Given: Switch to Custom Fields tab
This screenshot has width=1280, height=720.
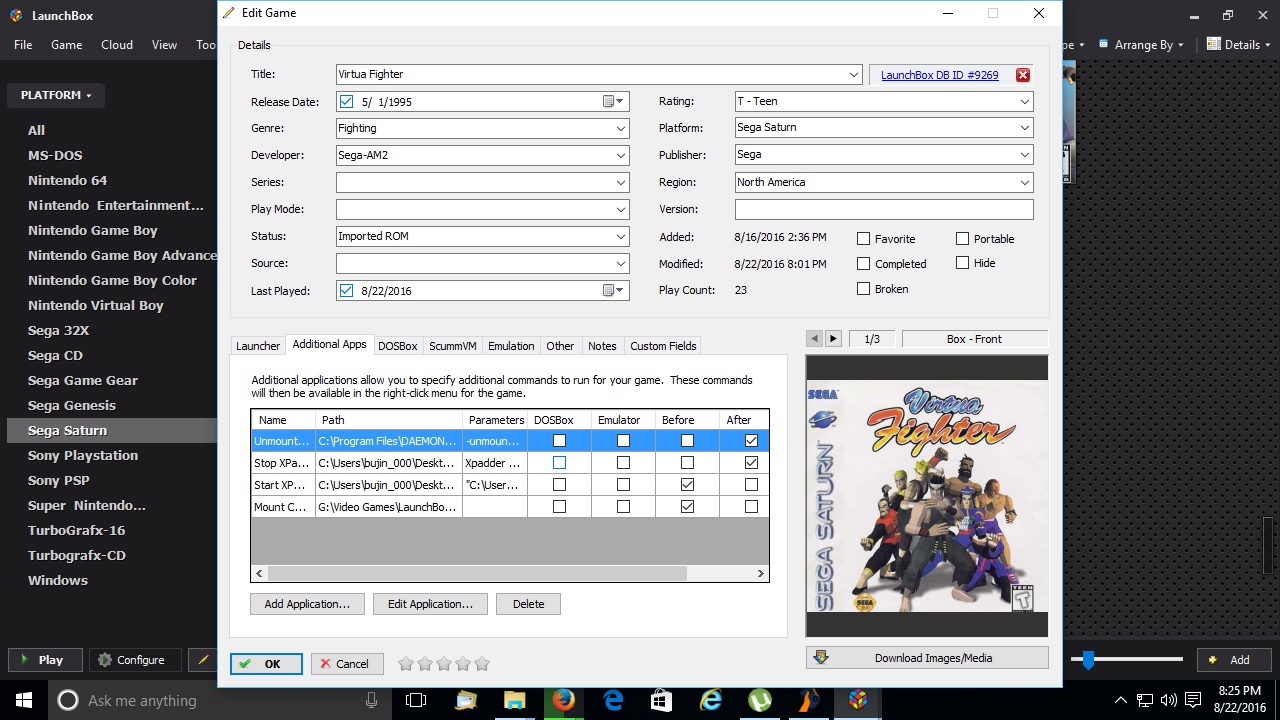Looking at the screenshot, I should [x=663, y=346].
